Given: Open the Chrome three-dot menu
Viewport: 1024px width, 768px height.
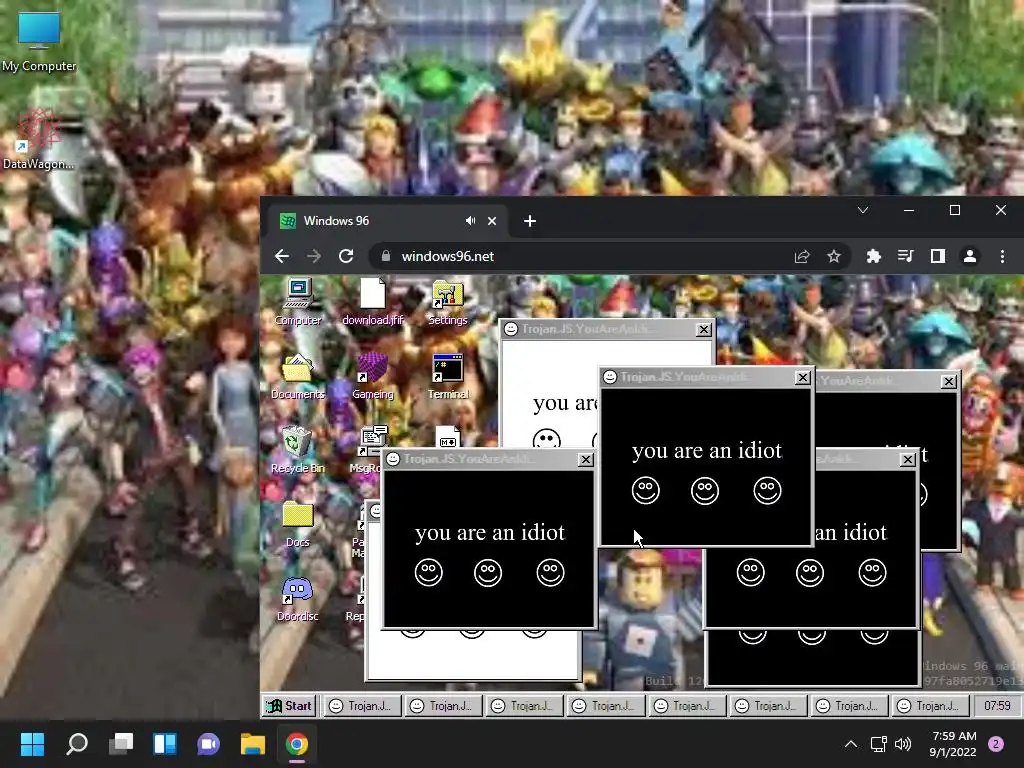Looking at the screenshot, I should [1002, 256].
